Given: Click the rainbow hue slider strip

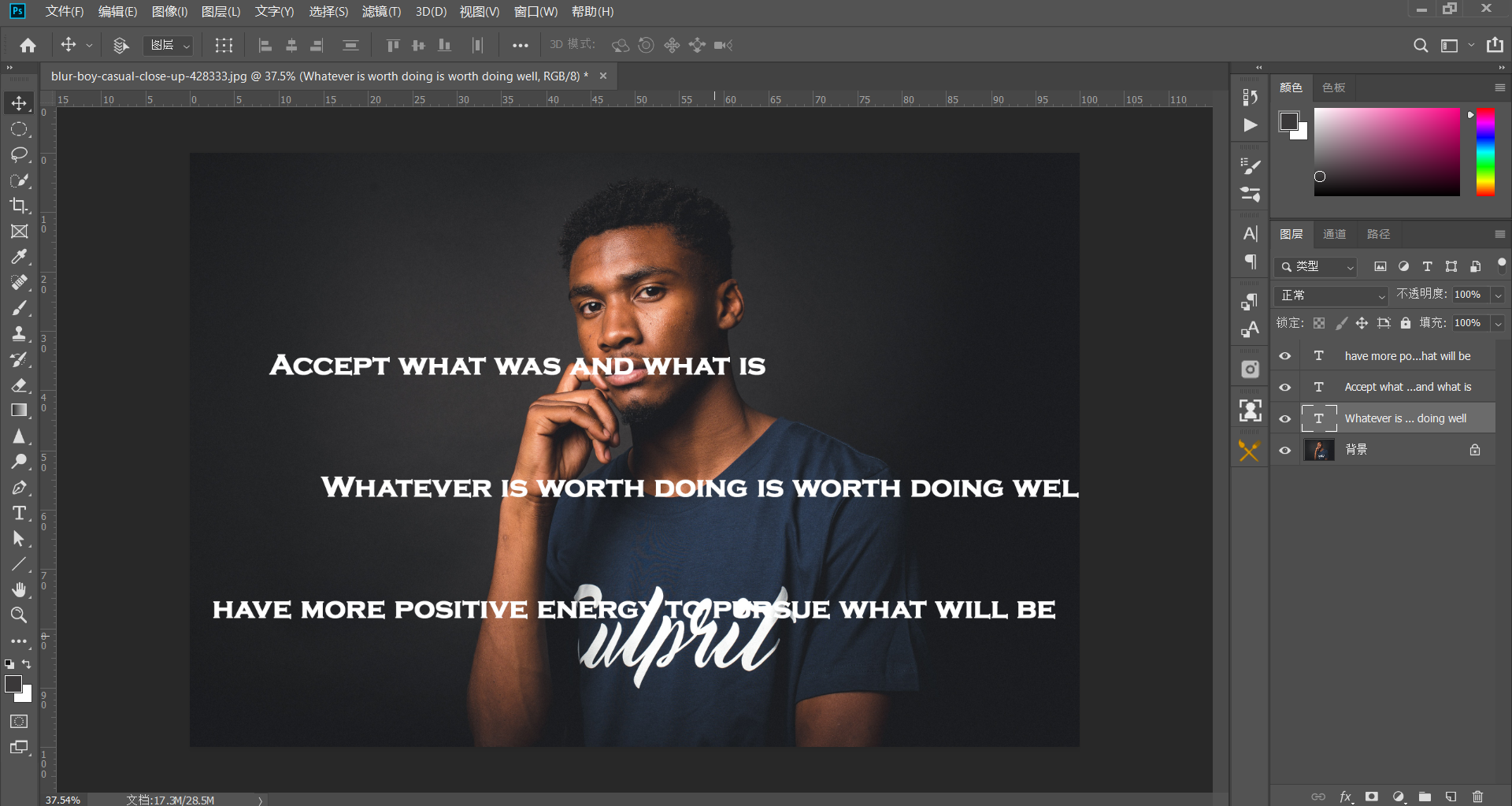Looking at the screenshot, I should (x=1485, y=152).
